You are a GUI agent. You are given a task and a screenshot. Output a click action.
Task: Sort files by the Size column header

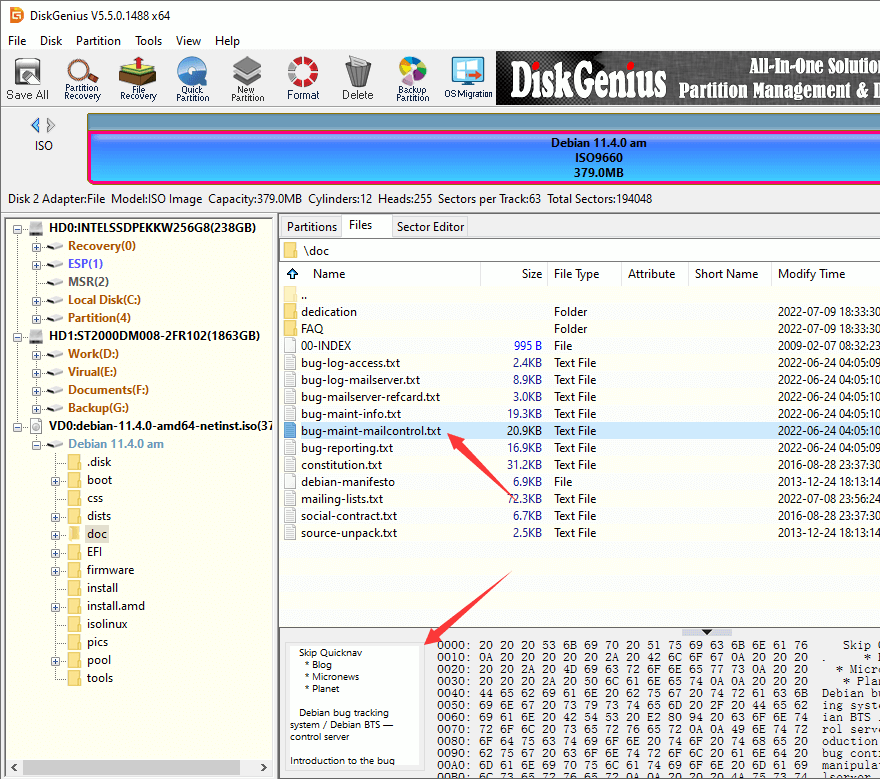(x=532, y=274)
